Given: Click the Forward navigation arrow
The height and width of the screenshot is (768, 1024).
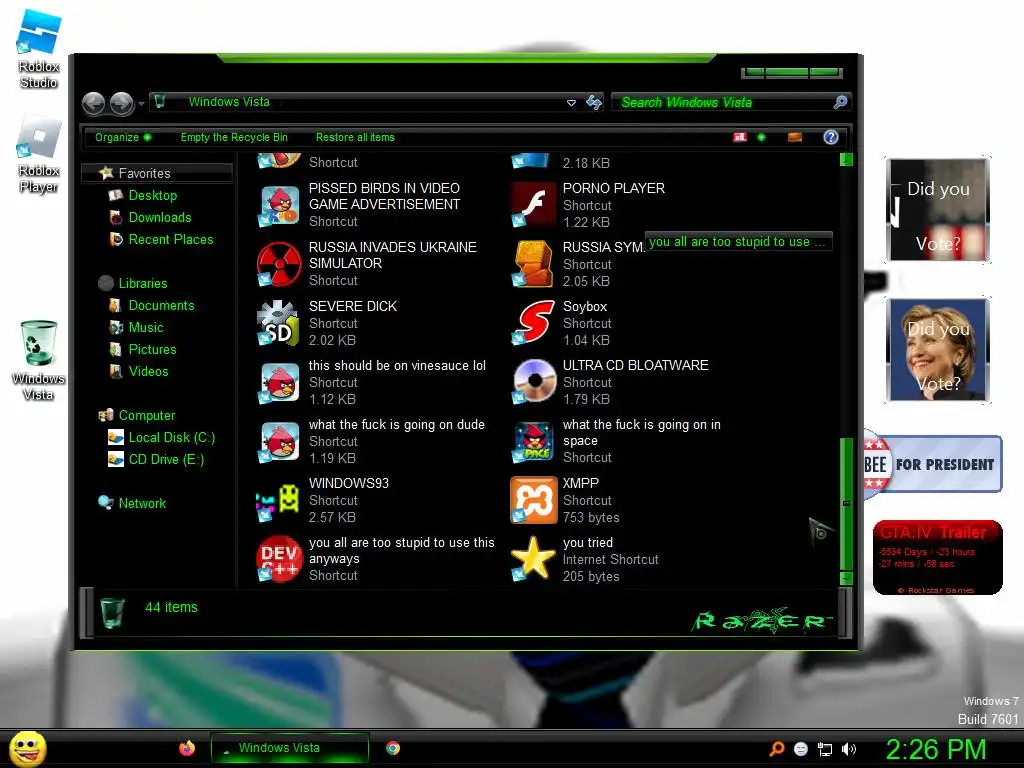Looking at the screenshot, I should point(121,103).
